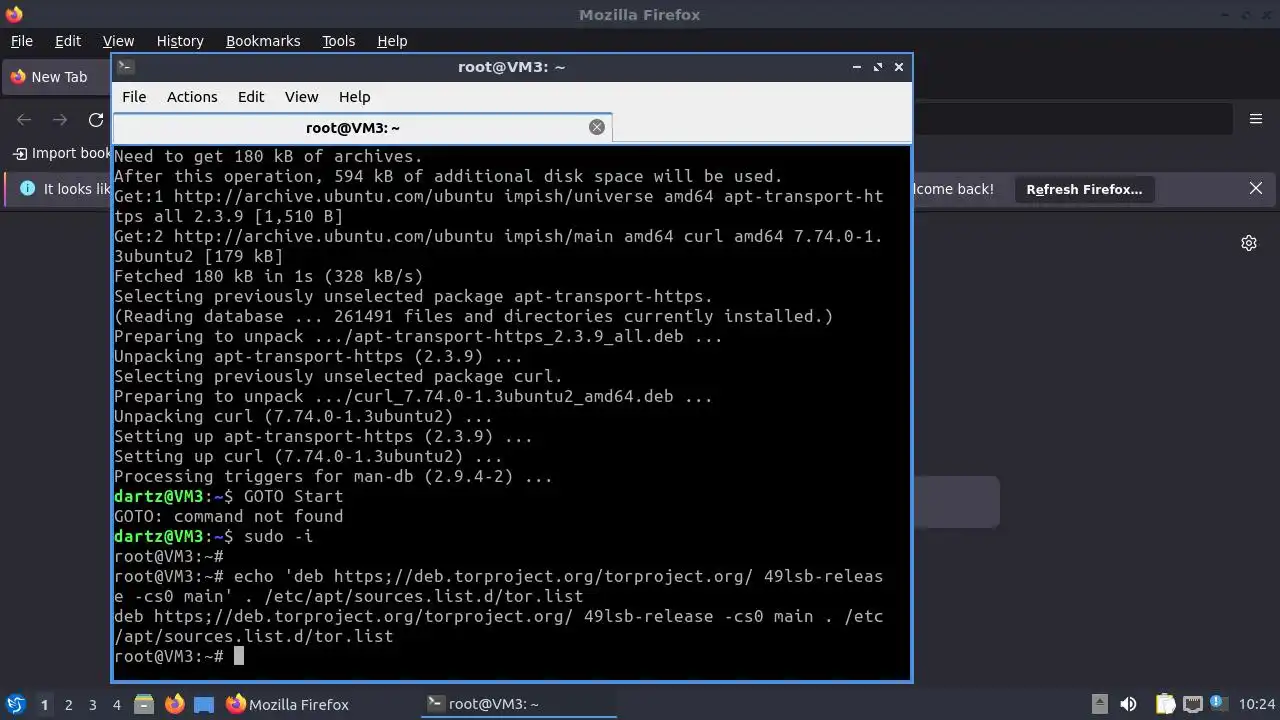Open the terminal File menu
Viewport: 1280px width, 720px height.
click(x=134, y=97)
